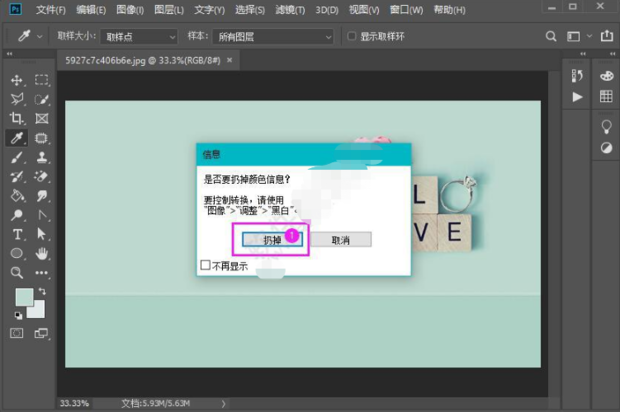Open the History panel icon

(x=577, y=76)
